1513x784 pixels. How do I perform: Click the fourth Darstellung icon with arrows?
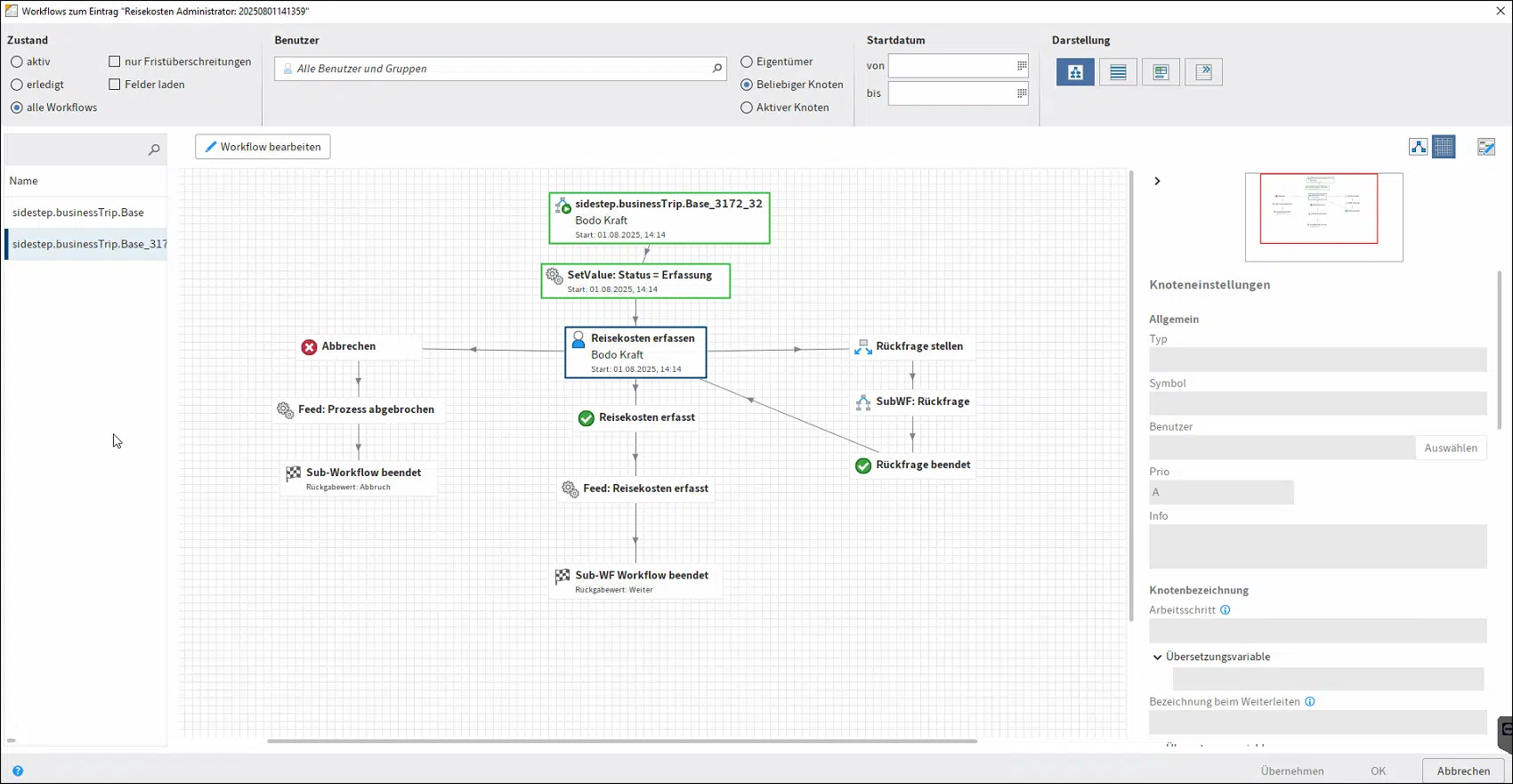(1203, 72)
